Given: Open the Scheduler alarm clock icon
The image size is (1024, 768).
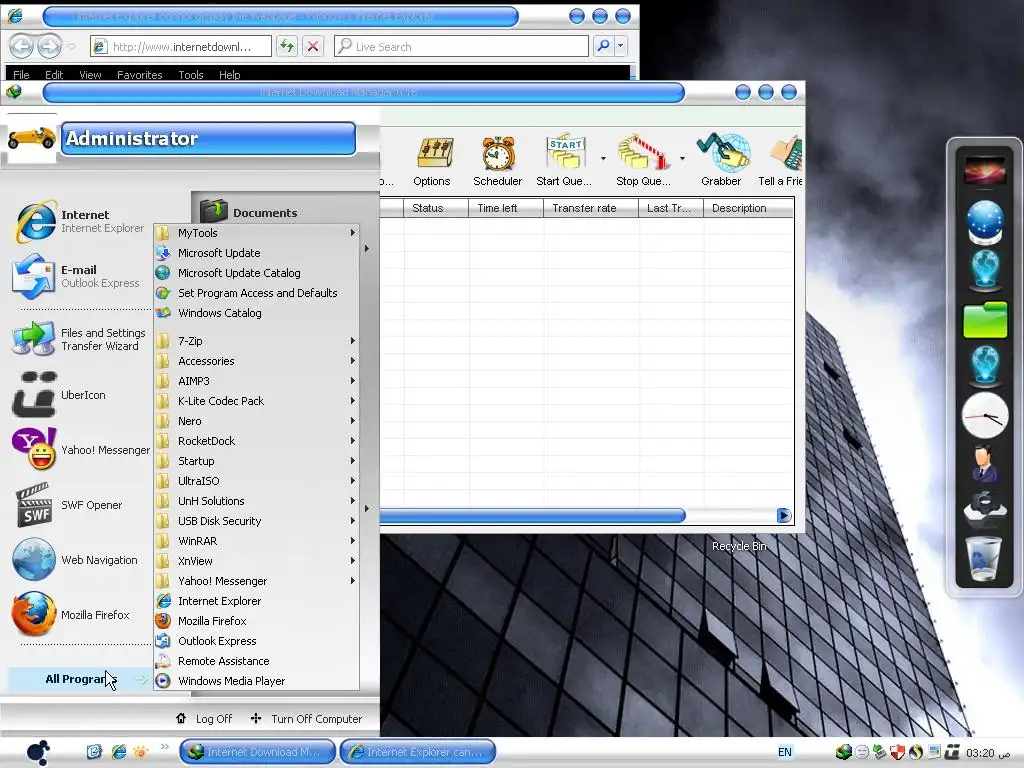Looking at the screenshot, I should pos(498,154).
